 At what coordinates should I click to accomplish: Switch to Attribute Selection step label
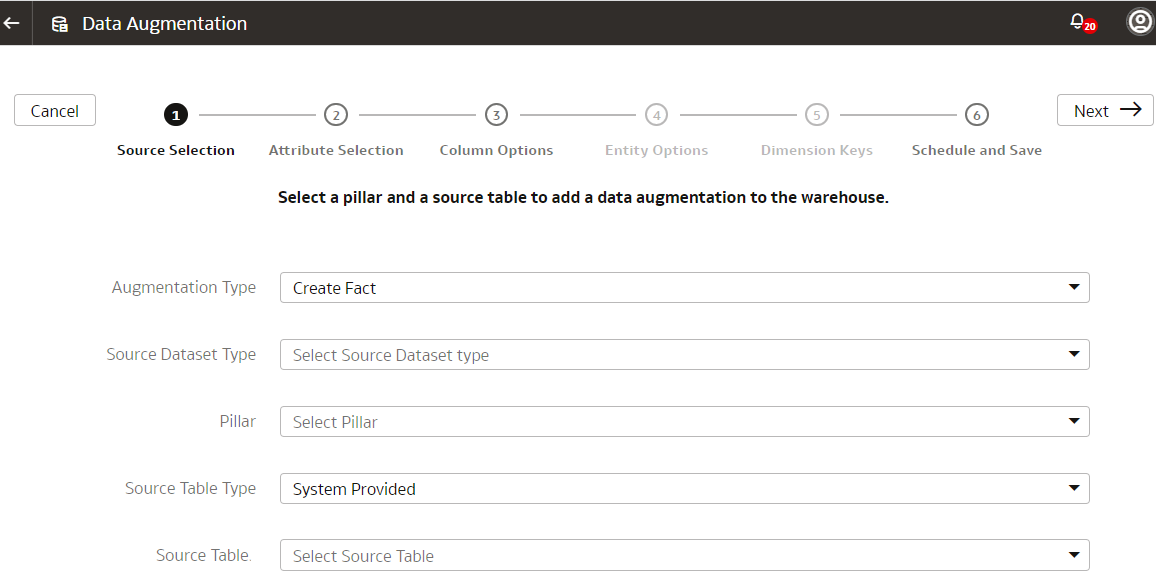336,150
